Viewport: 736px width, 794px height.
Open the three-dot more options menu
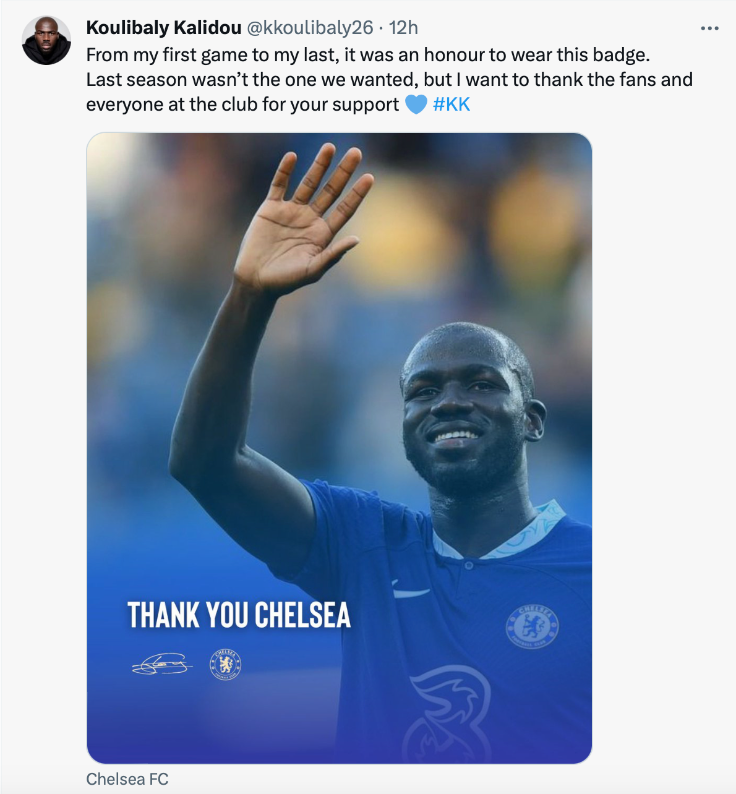coord(710,27)
